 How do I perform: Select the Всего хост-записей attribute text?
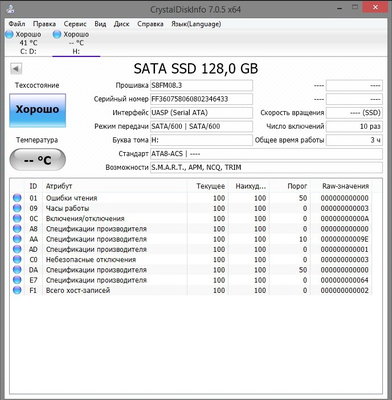(x=78, y=290)
